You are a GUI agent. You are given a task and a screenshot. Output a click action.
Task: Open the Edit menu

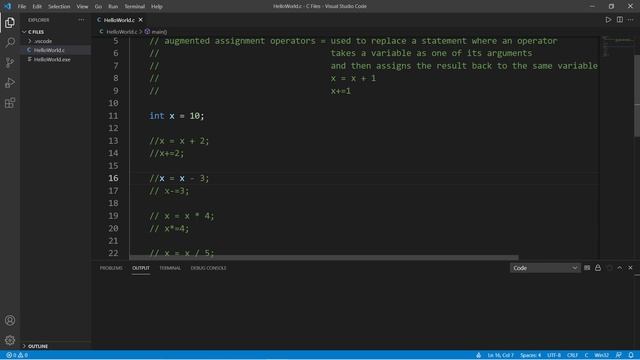click(x=37, y=6)
